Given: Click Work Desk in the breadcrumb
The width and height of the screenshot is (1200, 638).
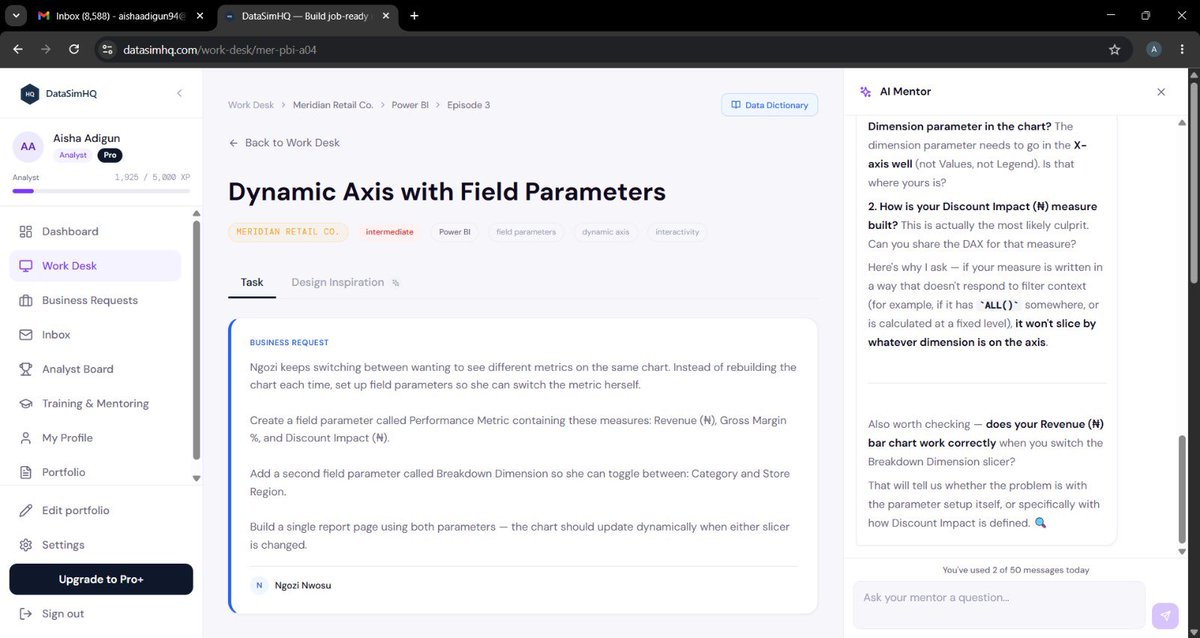Looking at the screenshot, I should 251,105.
